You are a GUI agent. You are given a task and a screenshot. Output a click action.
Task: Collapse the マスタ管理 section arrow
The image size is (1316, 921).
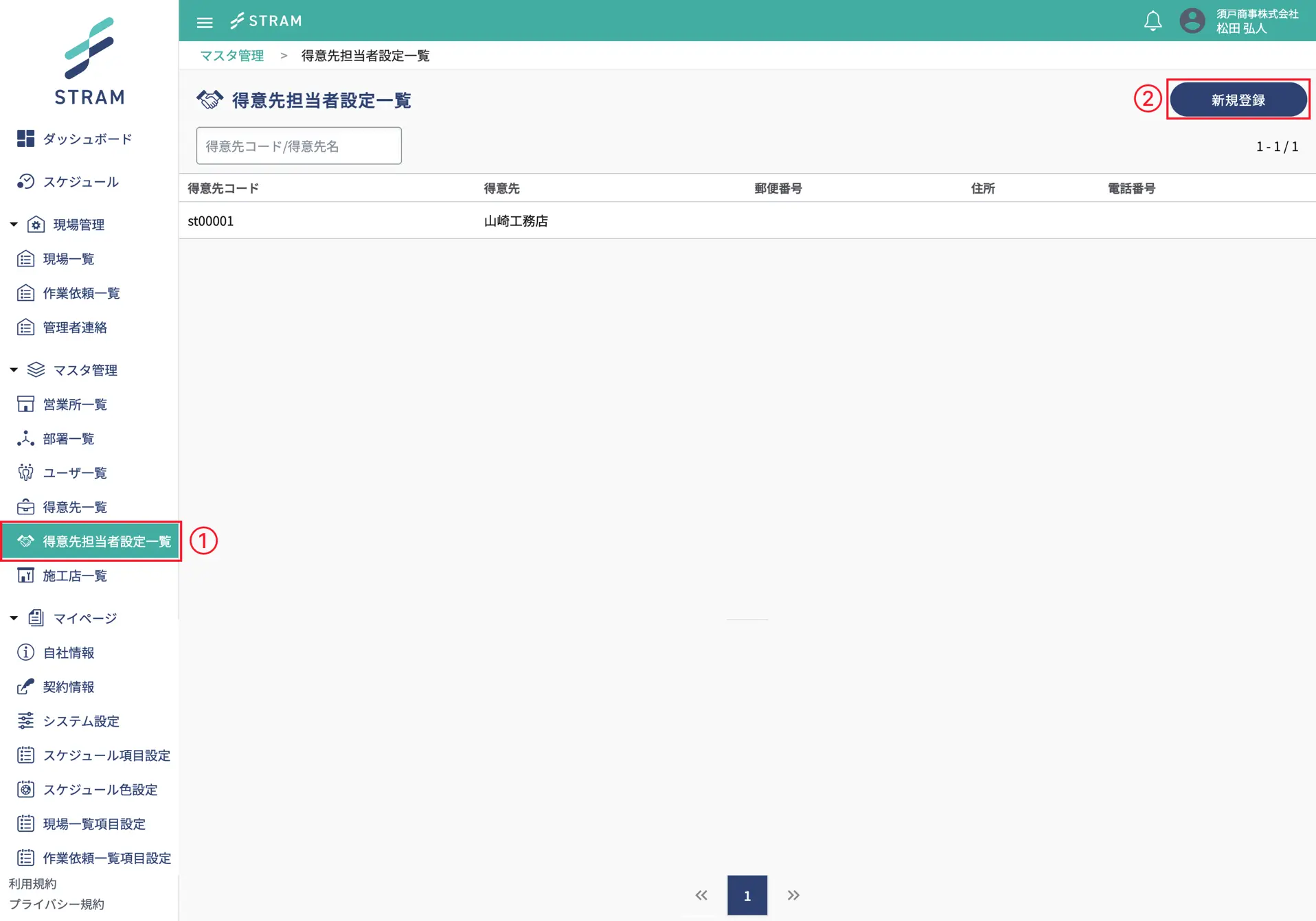point(14,369)
